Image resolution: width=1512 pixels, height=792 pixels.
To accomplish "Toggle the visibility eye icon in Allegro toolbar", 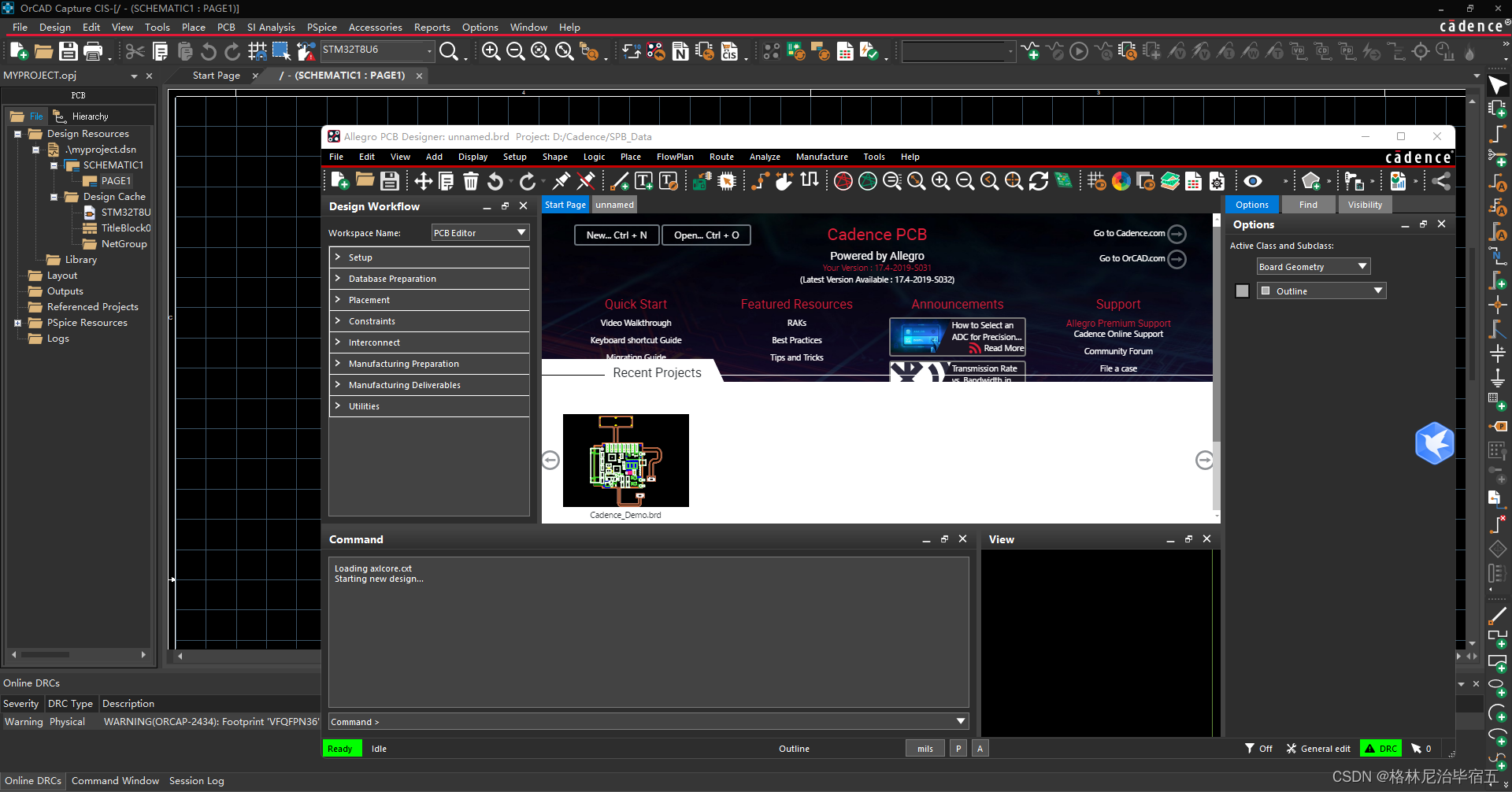I will pos(1252,181).
